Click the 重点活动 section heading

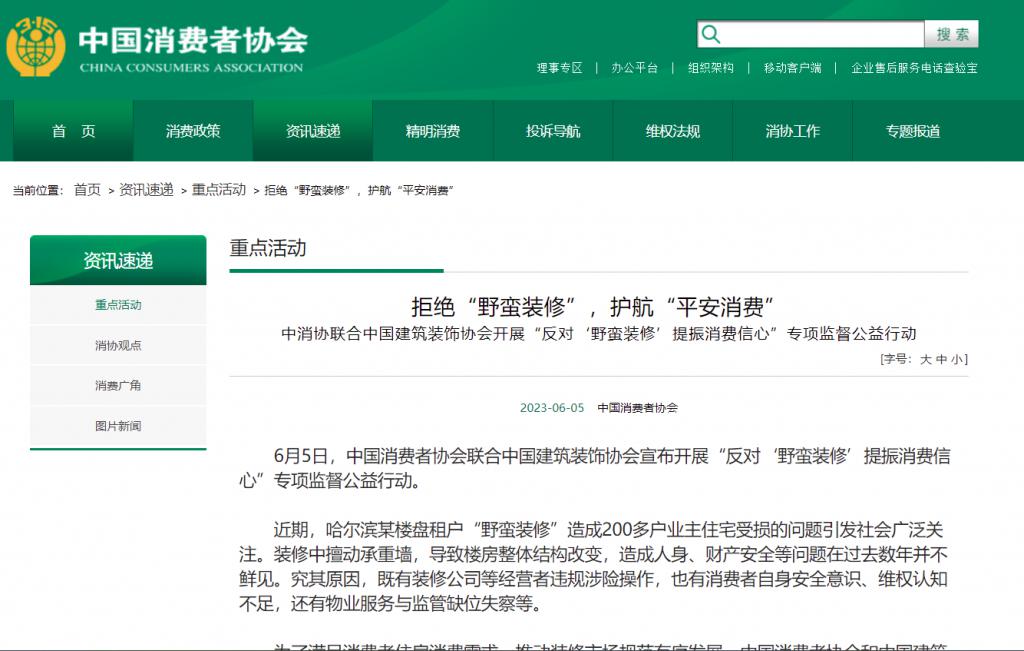[268, 248]
